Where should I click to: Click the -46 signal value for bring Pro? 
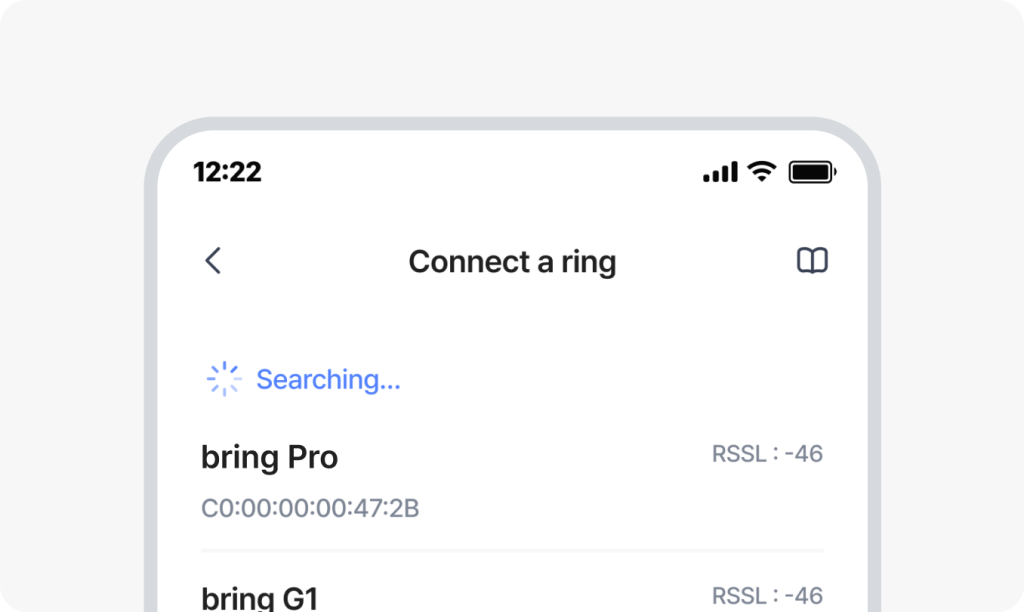(x=804, y=454)
